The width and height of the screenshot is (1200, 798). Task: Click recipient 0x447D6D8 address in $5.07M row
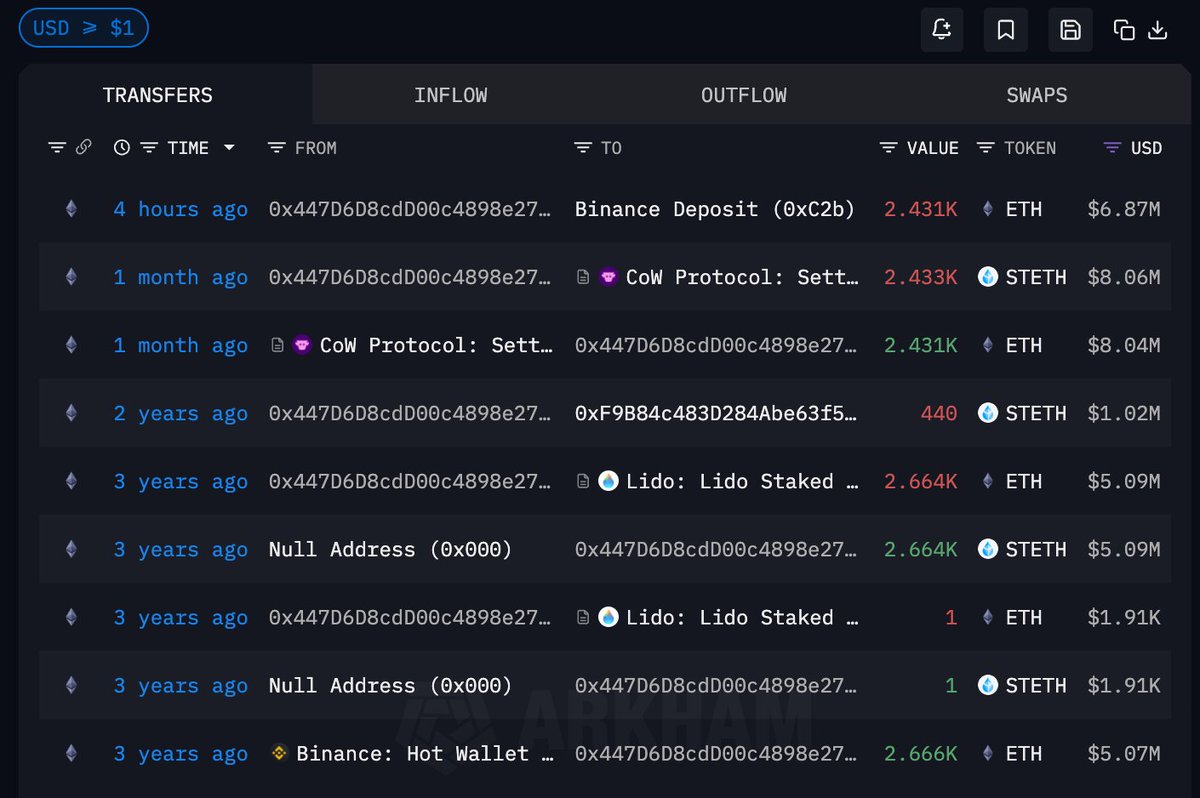point(716,754)
